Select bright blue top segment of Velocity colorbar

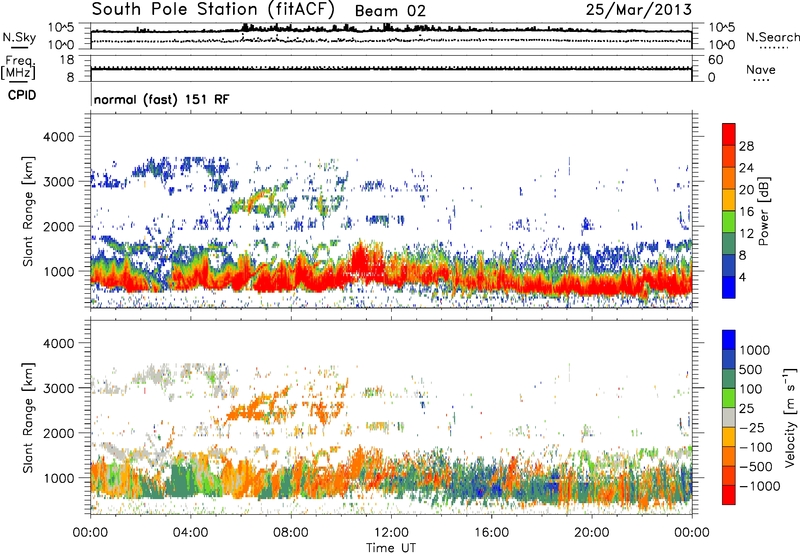[729, 340]
